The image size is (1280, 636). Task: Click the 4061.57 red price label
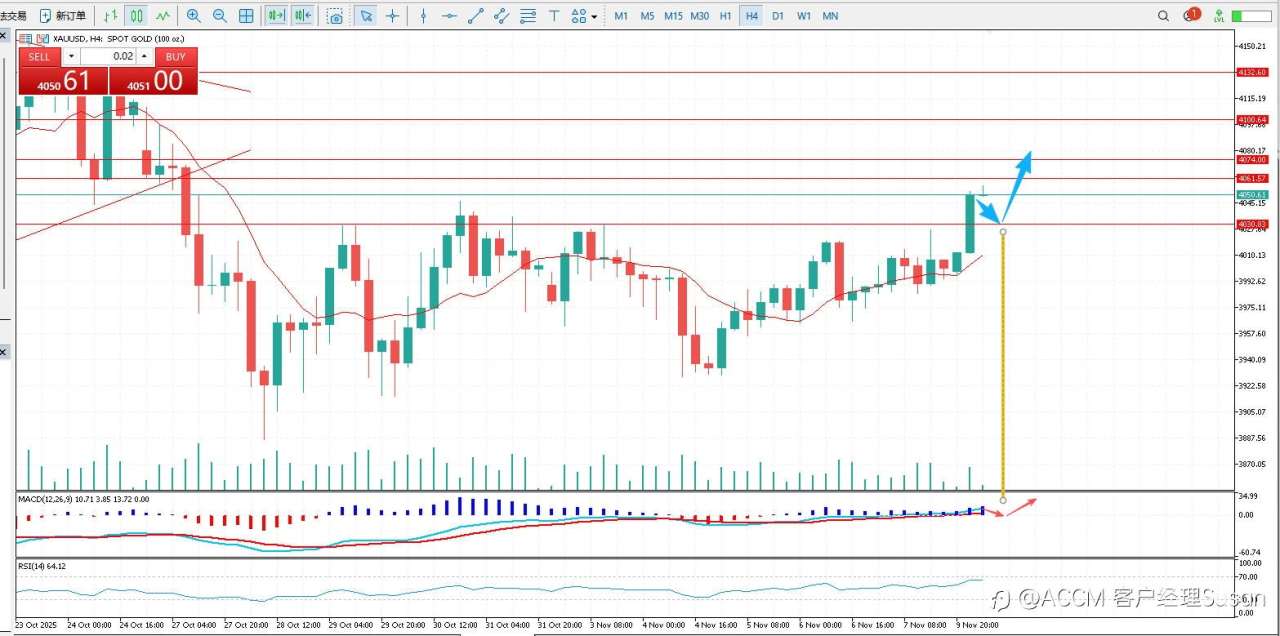(x=1252, y=178)
